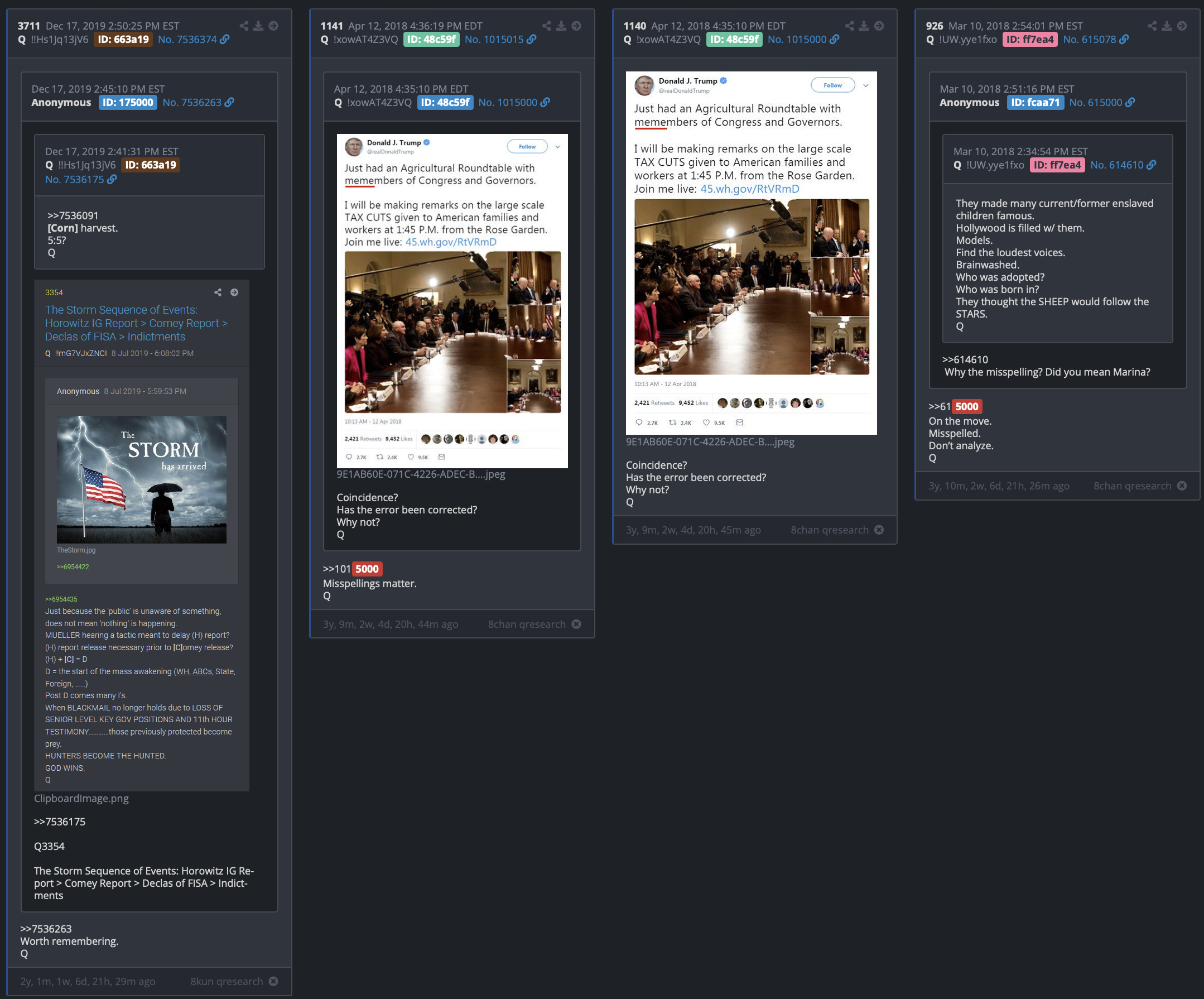Open post link No. 7536175
Viewport: 1204px width, 999px height.
81,180
